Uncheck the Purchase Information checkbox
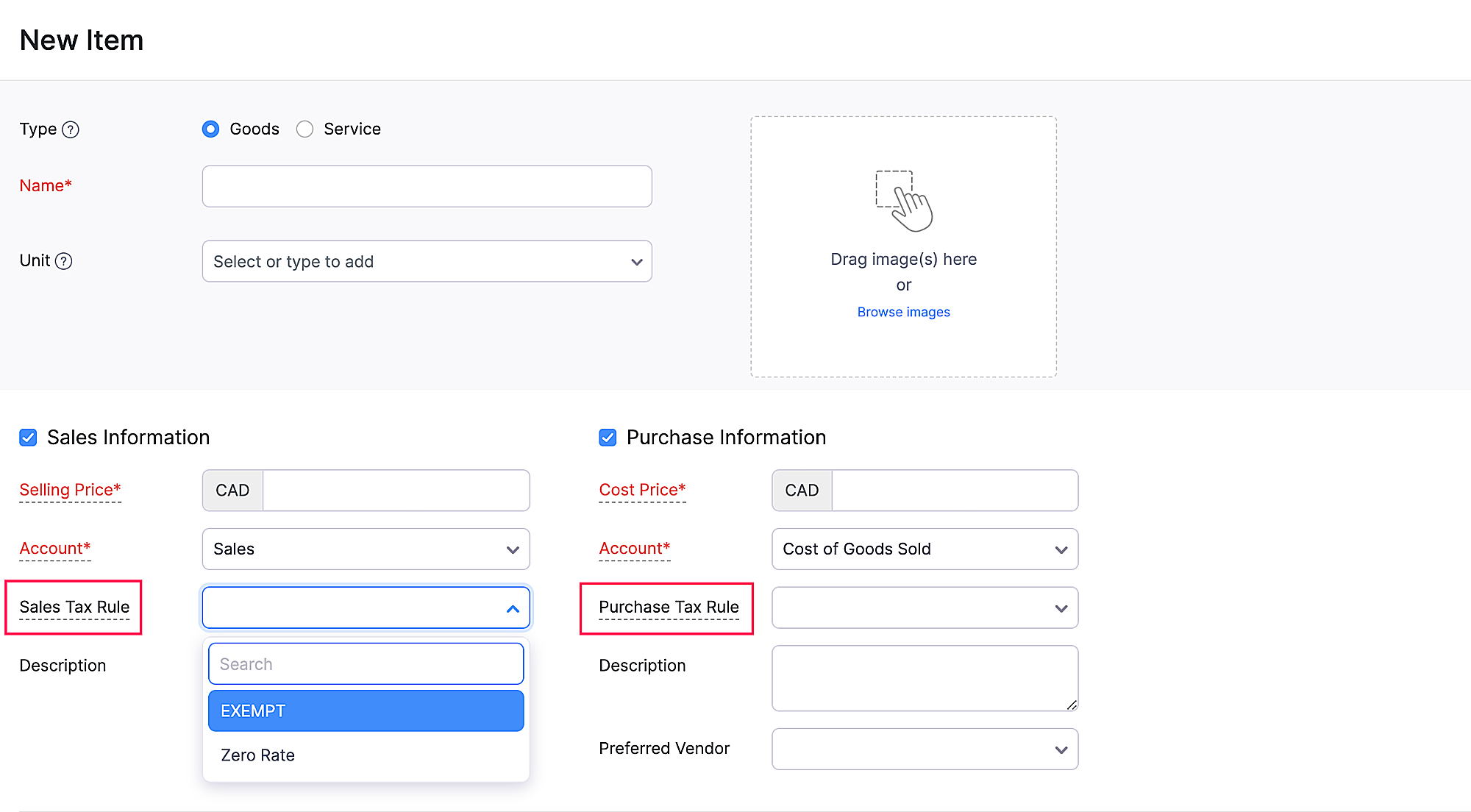 [608, 438]
